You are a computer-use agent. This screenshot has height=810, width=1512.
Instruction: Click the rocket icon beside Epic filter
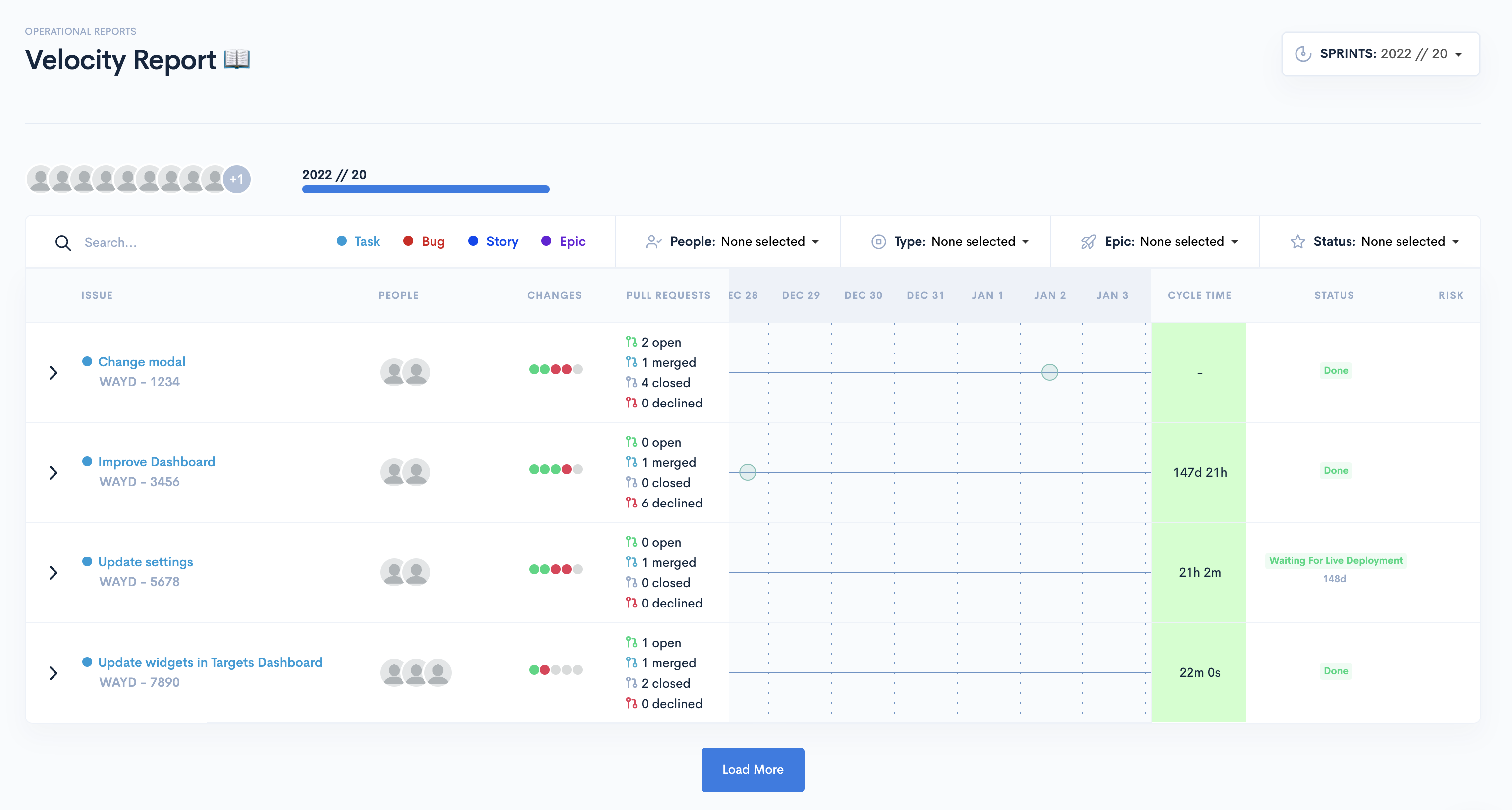[x=1088, y=242]
